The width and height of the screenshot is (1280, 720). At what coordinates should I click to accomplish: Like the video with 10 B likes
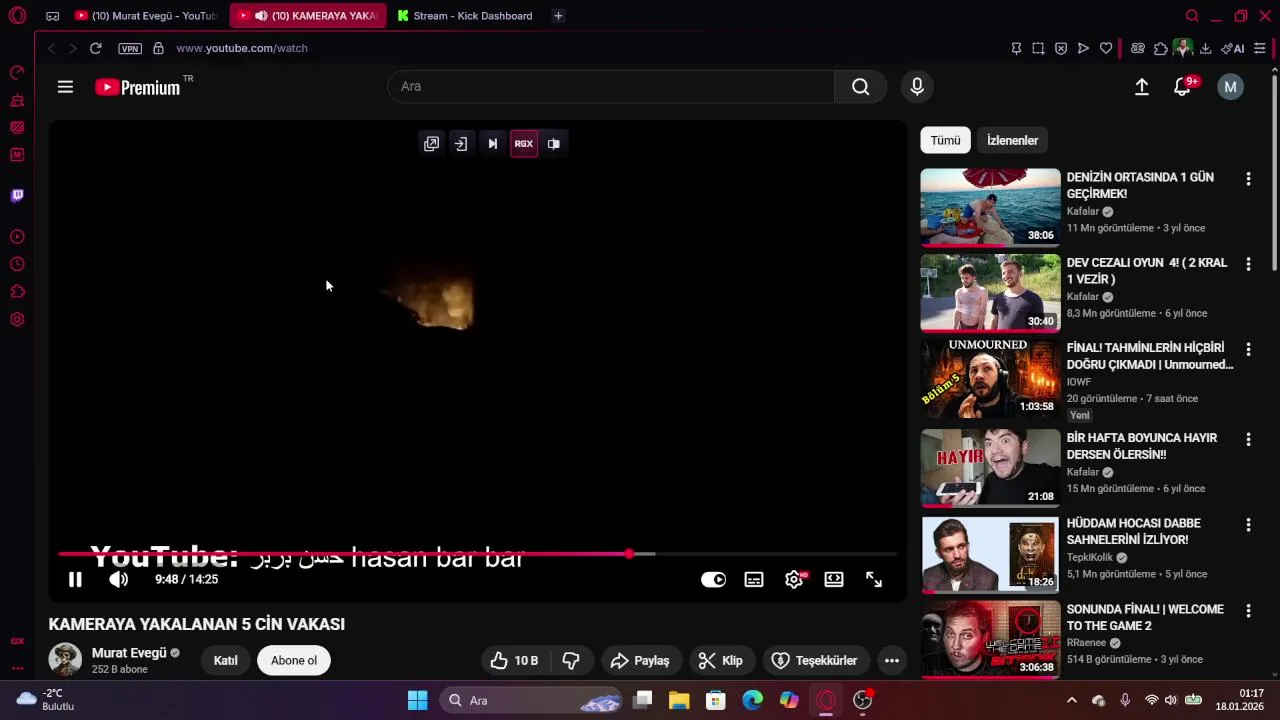(514, 660)
